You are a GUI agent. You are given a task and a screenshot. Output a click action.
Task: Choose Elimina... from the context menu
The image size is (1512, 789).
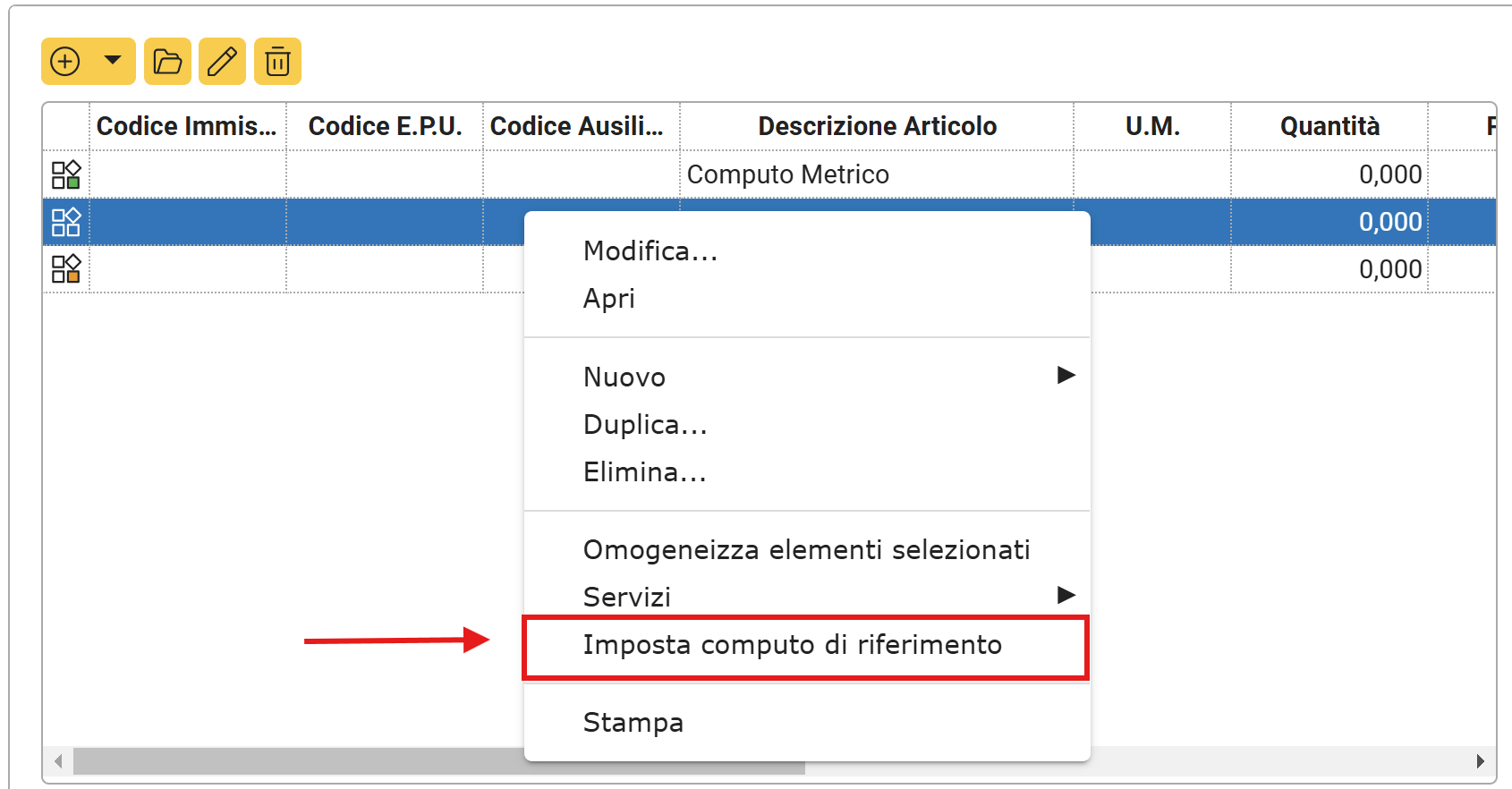point(645,472)
